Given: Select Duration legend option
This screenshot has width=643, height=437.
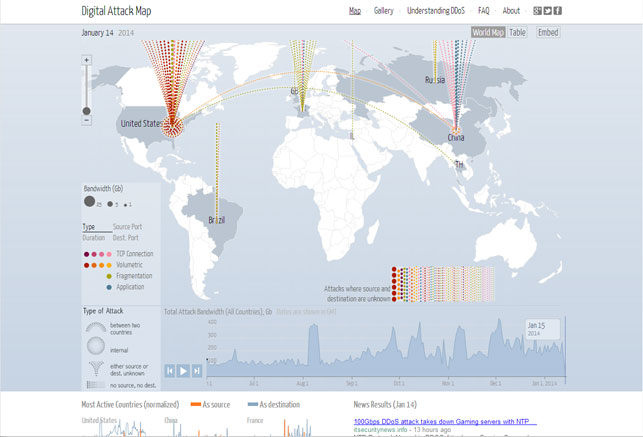Looking at the screenshot, I should [x=93, y=237].
